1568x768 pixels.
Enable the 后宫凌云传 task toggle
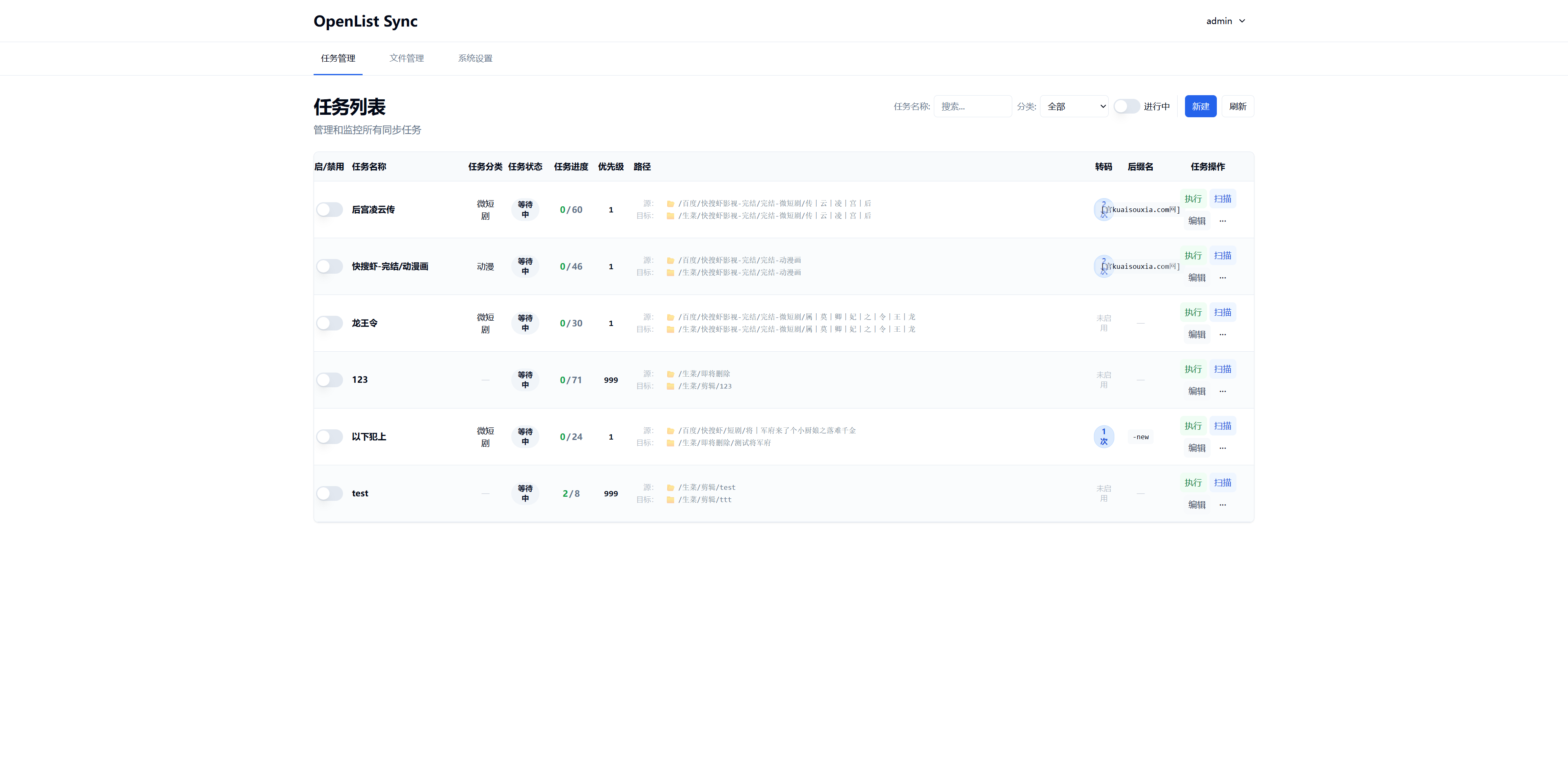tap(329, 210)
